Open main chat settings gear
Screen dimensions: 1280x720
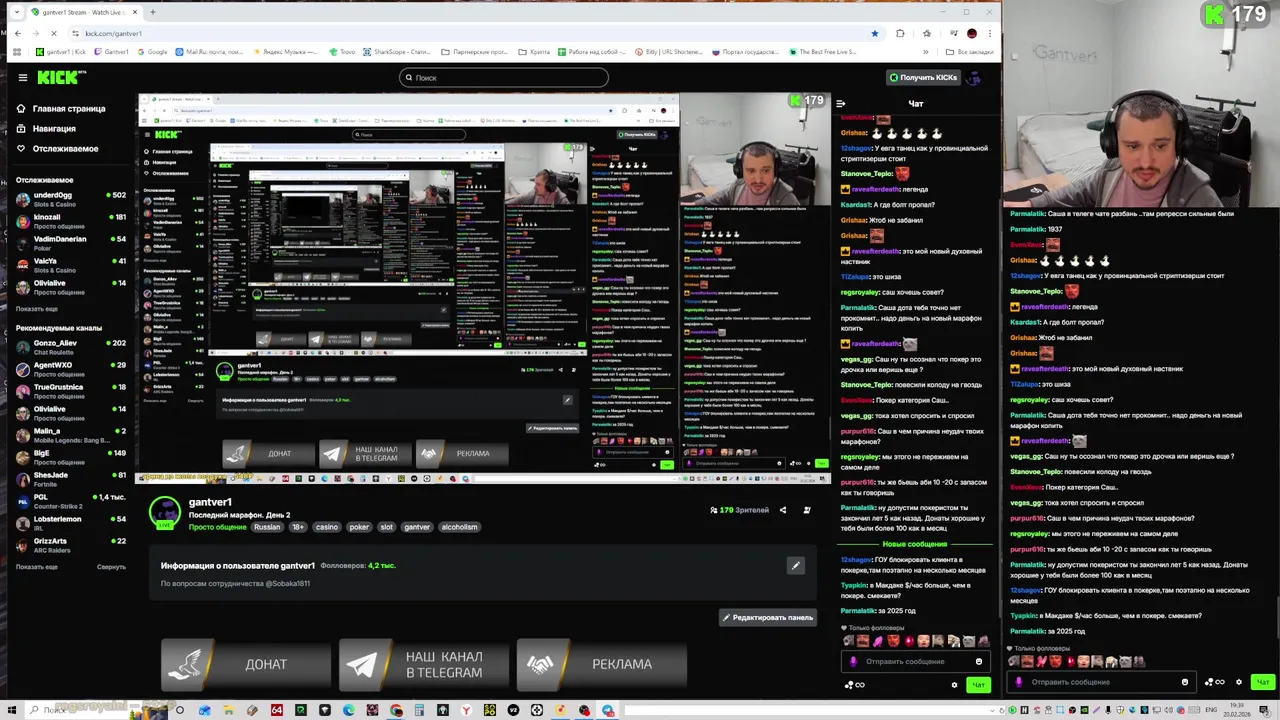pos(954,685)
